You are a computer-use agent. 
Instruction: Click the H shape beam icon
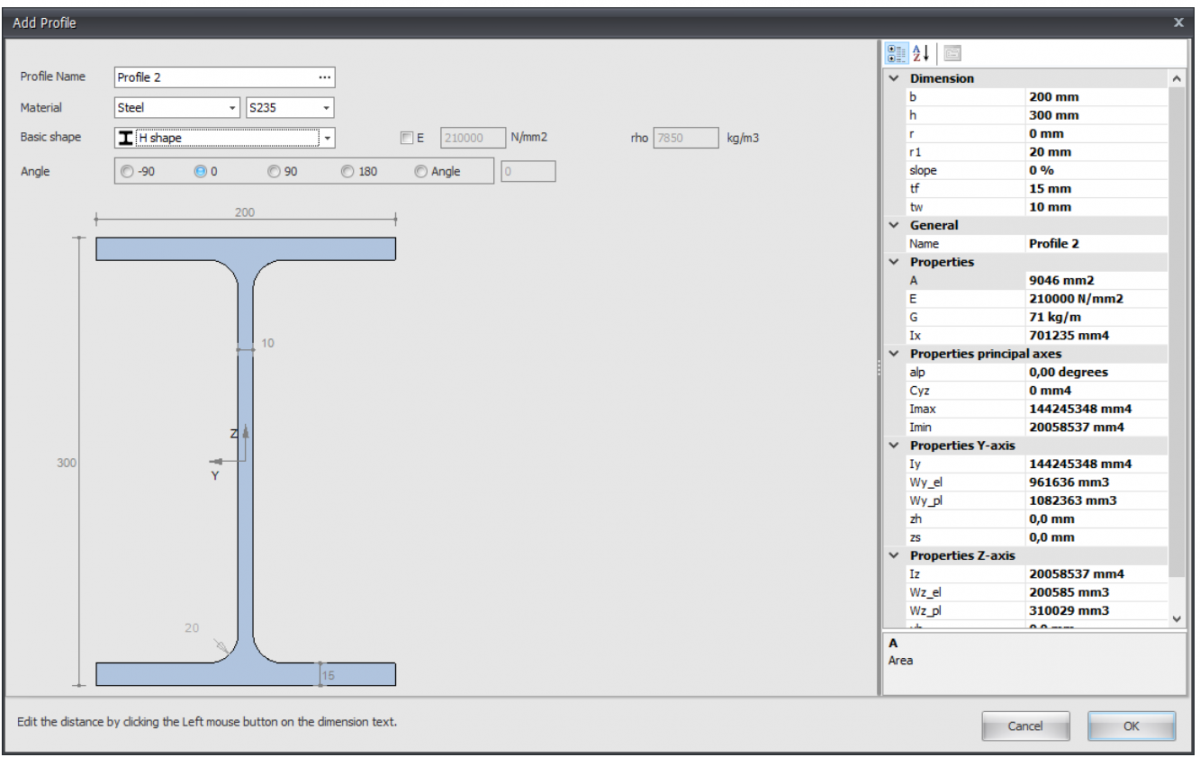click(126, 138)
